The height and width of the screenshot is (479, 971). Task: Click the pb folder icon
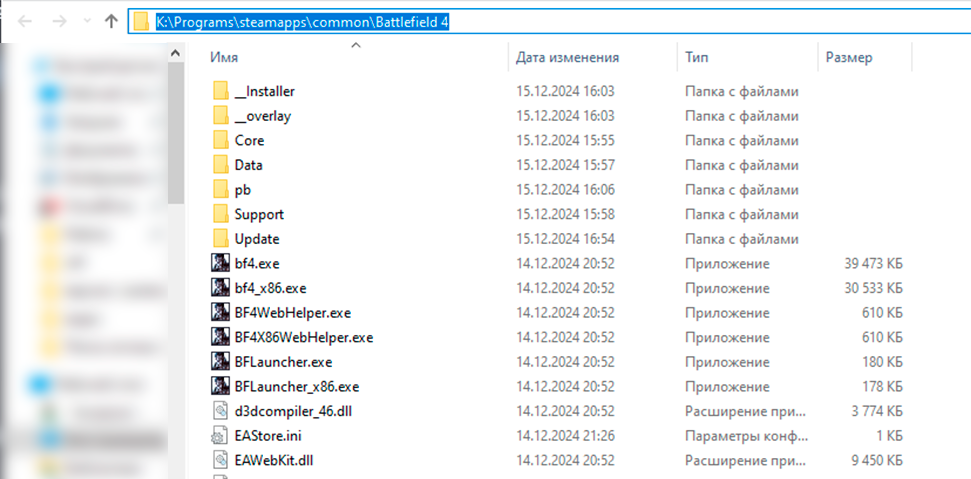[x=220, y=189]
